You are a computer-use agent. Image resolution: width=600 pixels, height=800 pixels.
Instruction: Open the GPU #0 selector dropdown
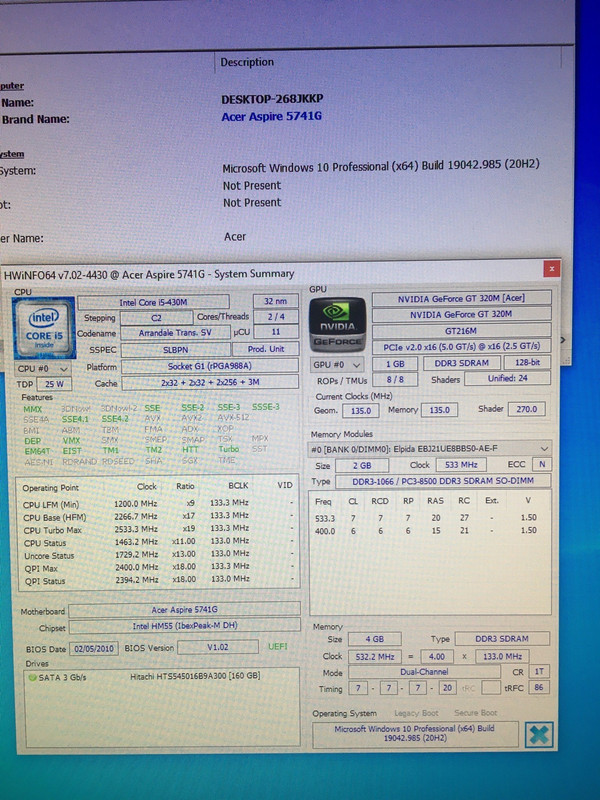337,365
